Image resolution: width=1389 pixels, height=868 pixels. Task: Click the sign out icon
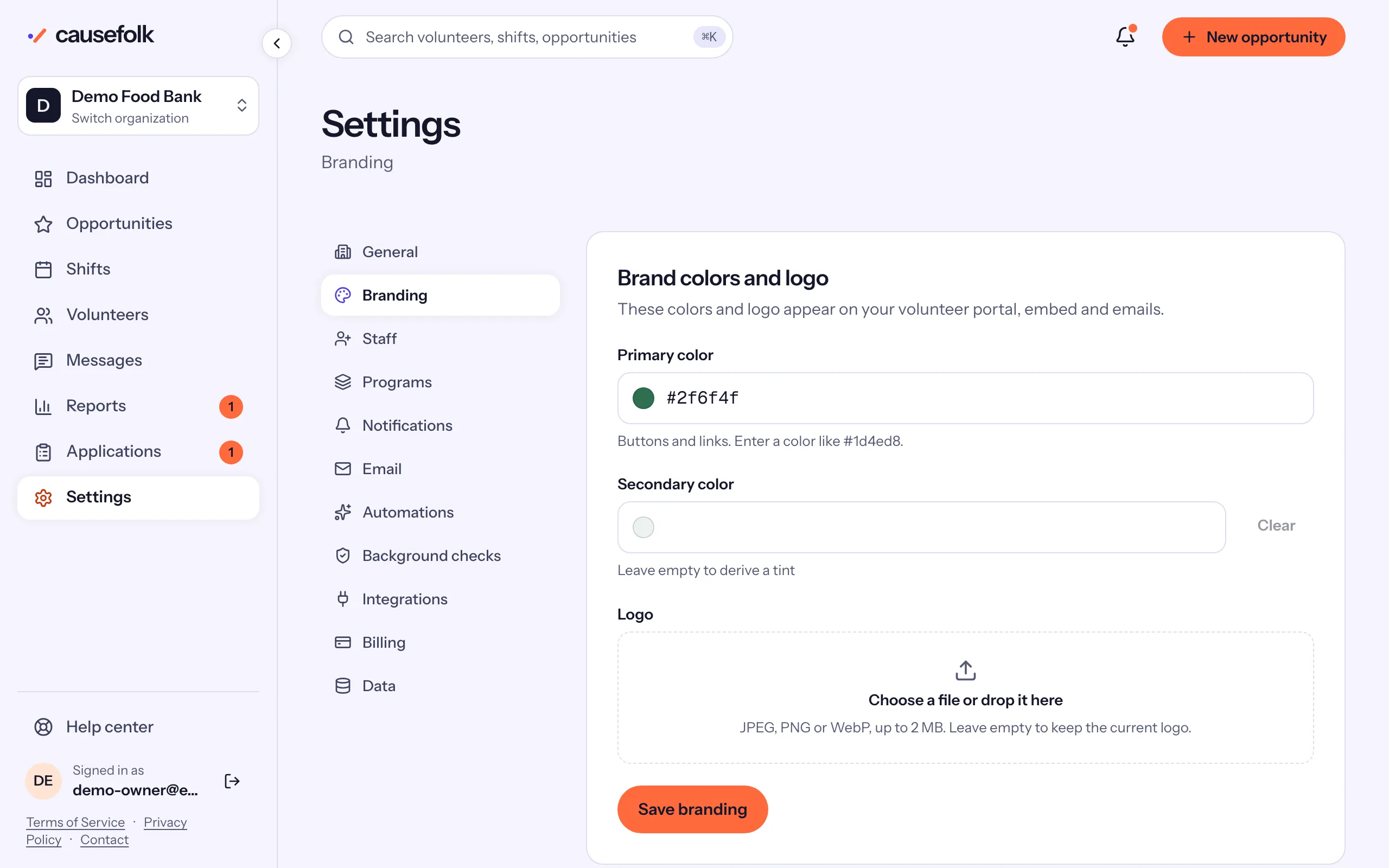[232, 781]
